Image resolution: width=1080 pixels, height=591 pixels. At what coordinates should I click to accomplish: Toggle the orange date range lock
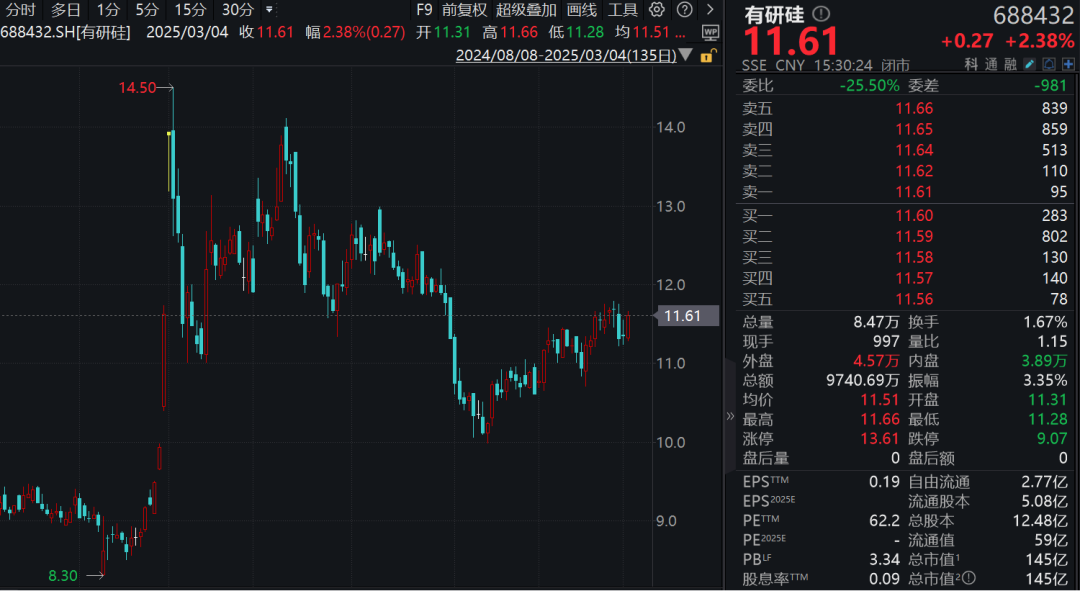(x=707, y=56)
